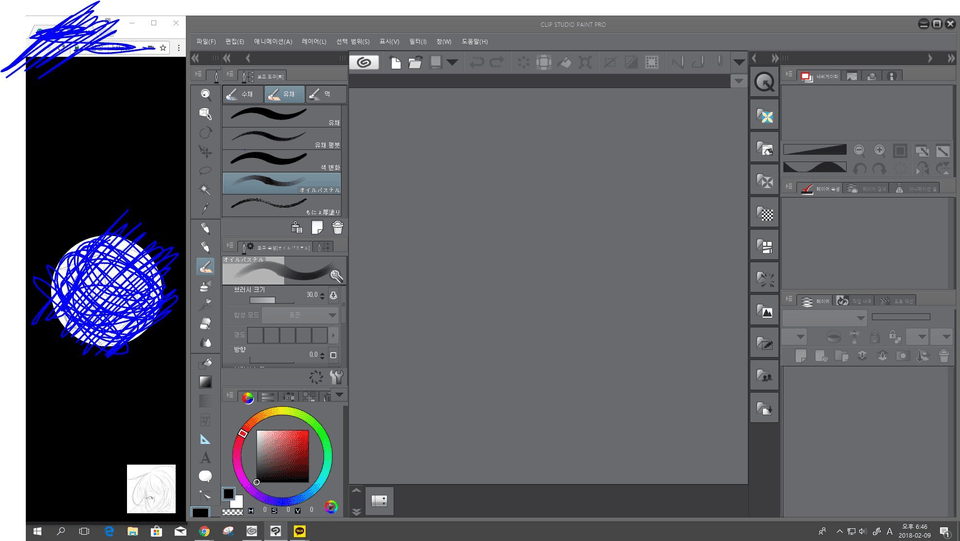Click the Clip Studio spiral icon
Image resolution: width=960 pixels, height=541 pixels.
pos(367,62)
